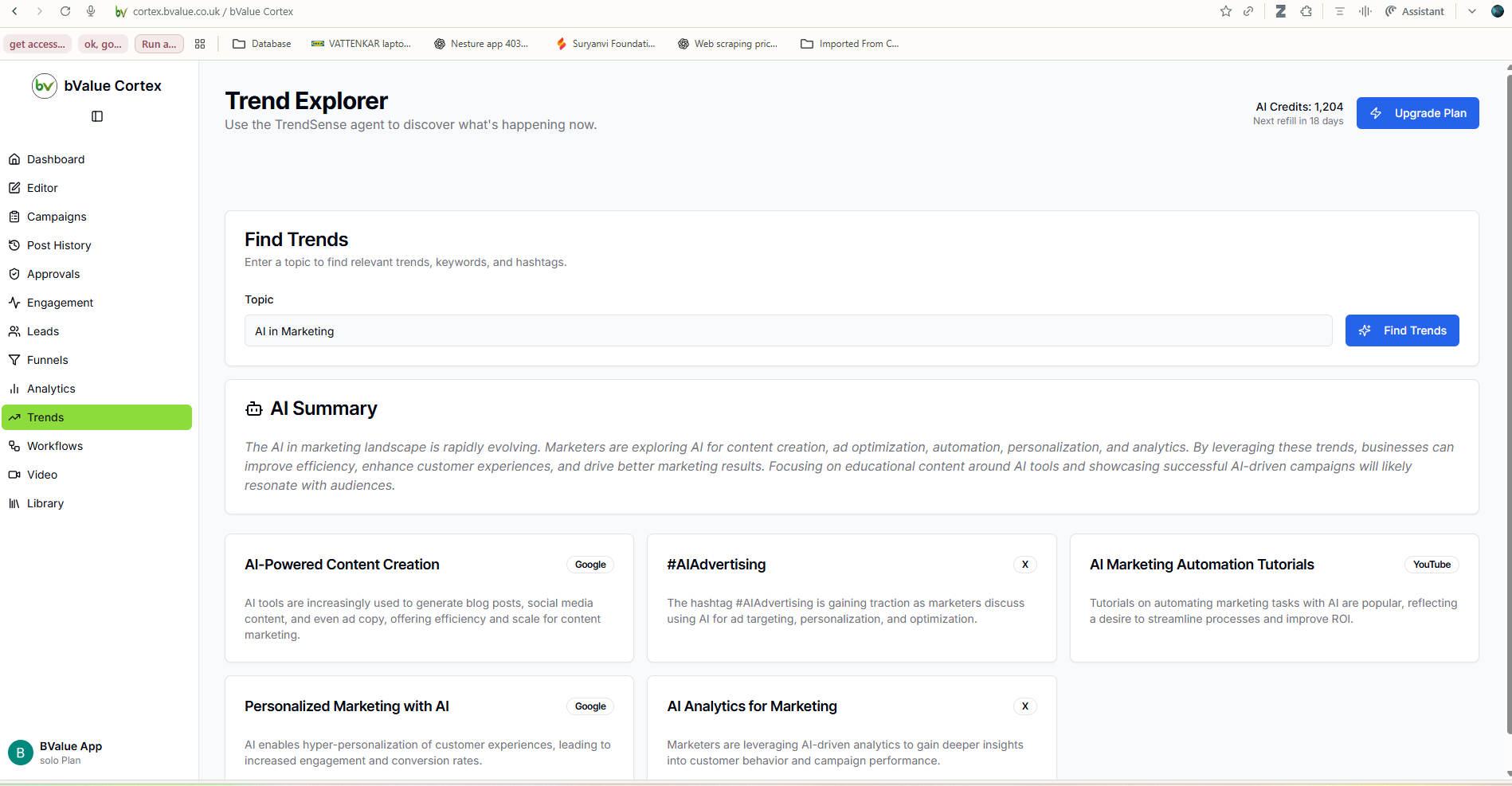1512x786 pixels.
Task: Toggle the bookmark star for this page
Action: click(x=1225, y=11)
